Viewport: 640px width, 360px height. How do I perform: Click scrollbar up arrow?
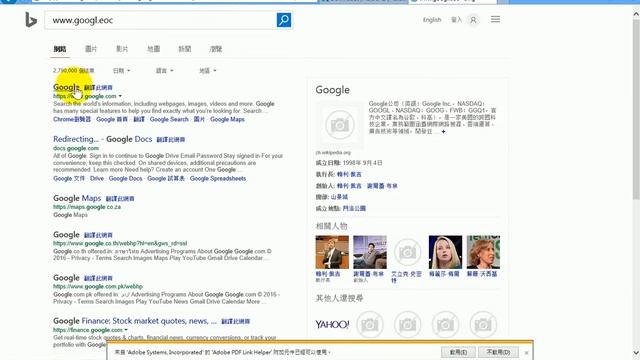click(x=636, y=14)
